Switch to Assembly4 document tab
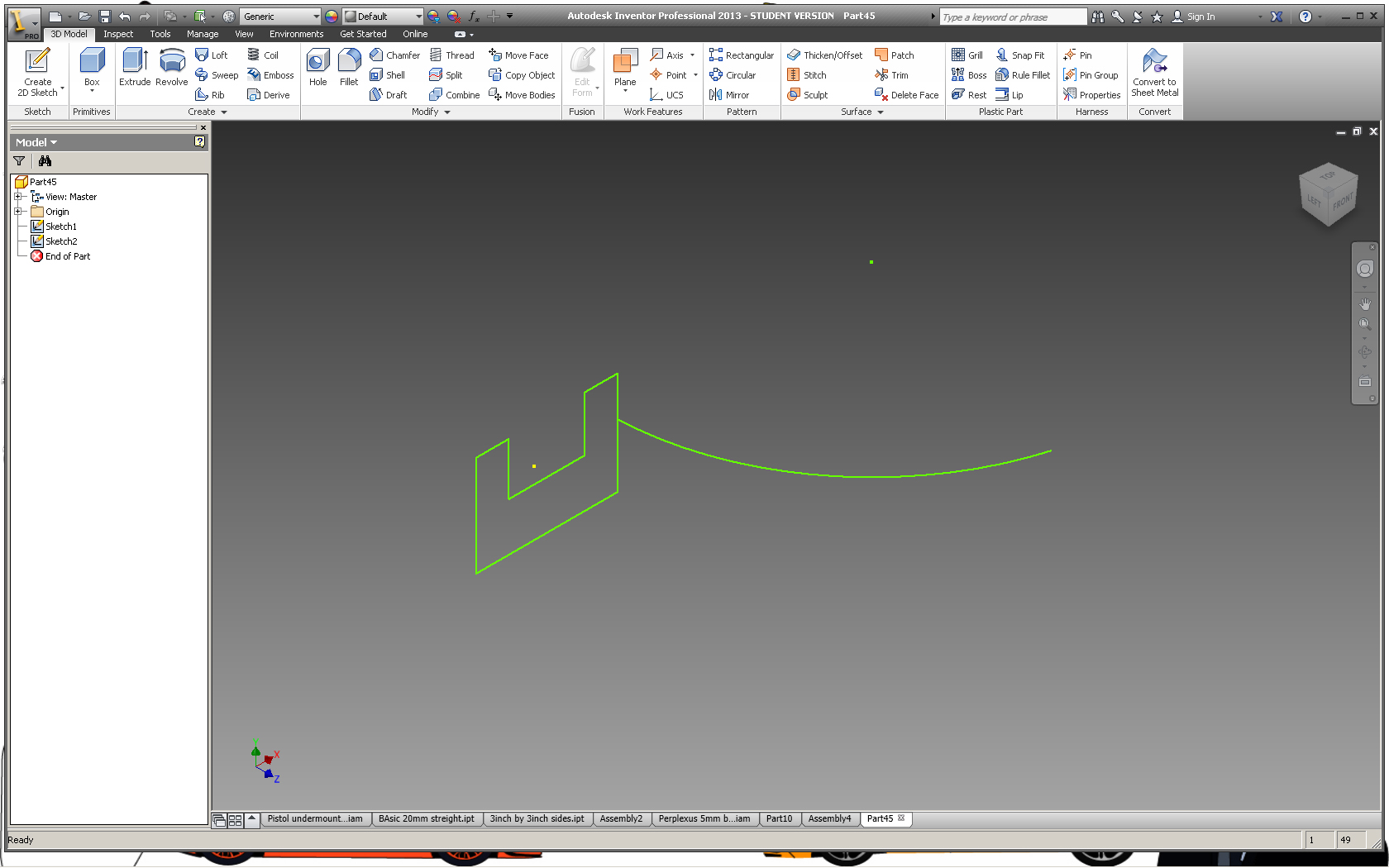The image size is (1389, 868). point(829,818)
